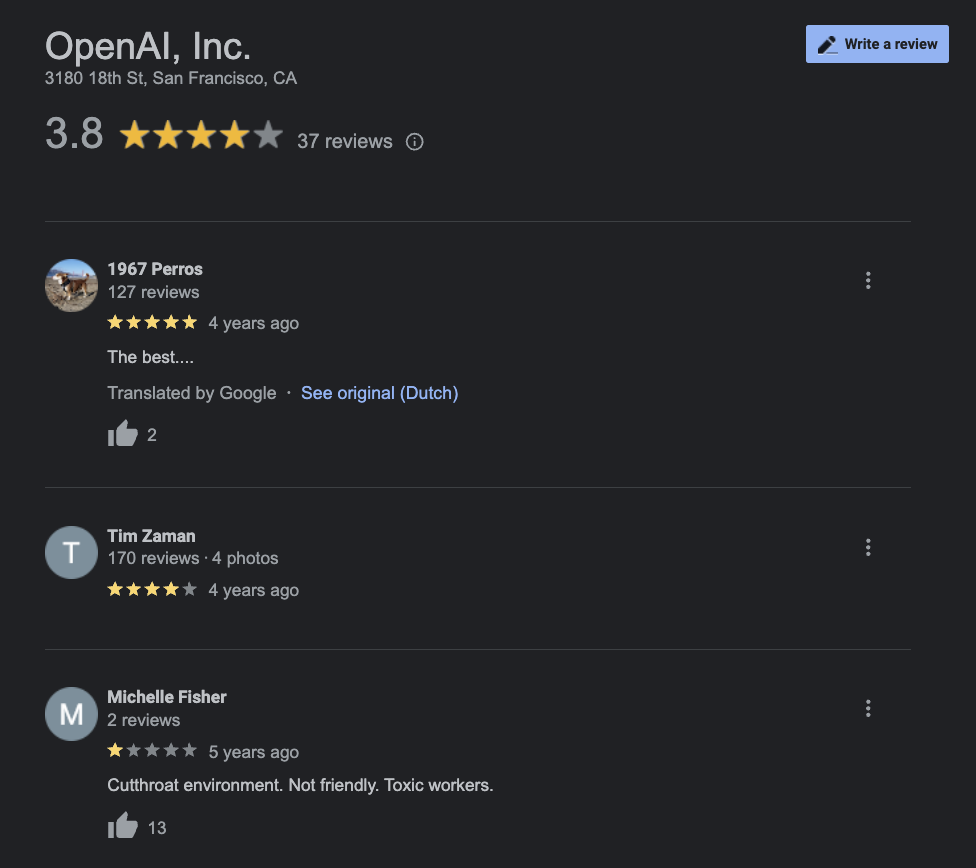The height and width of the screenshot is (868, 976).
Task: Click the one-star icon on Michelle Fisher's review
Action: click(115, 751)
